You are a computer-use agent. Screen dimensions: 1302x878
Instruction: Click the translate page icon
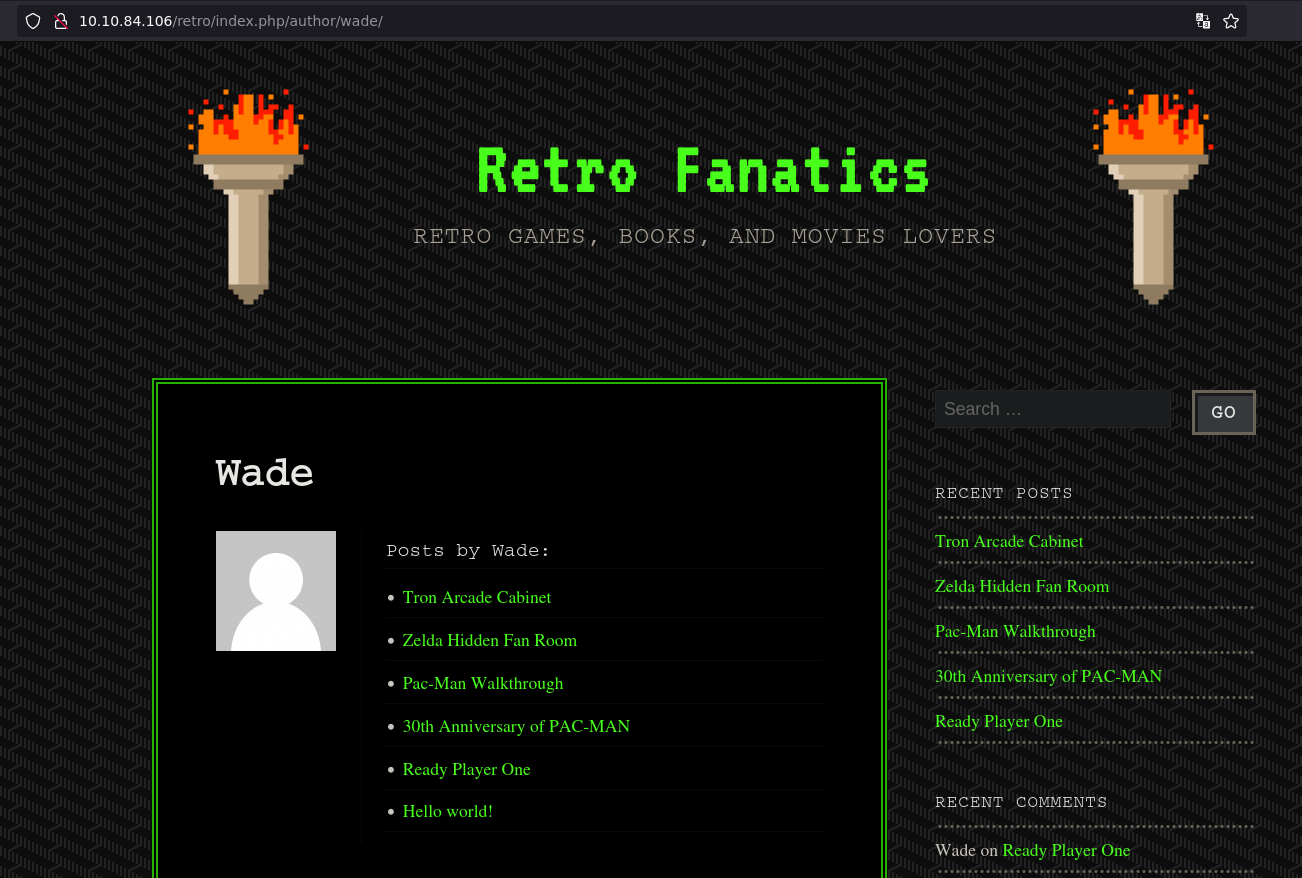1203,21
